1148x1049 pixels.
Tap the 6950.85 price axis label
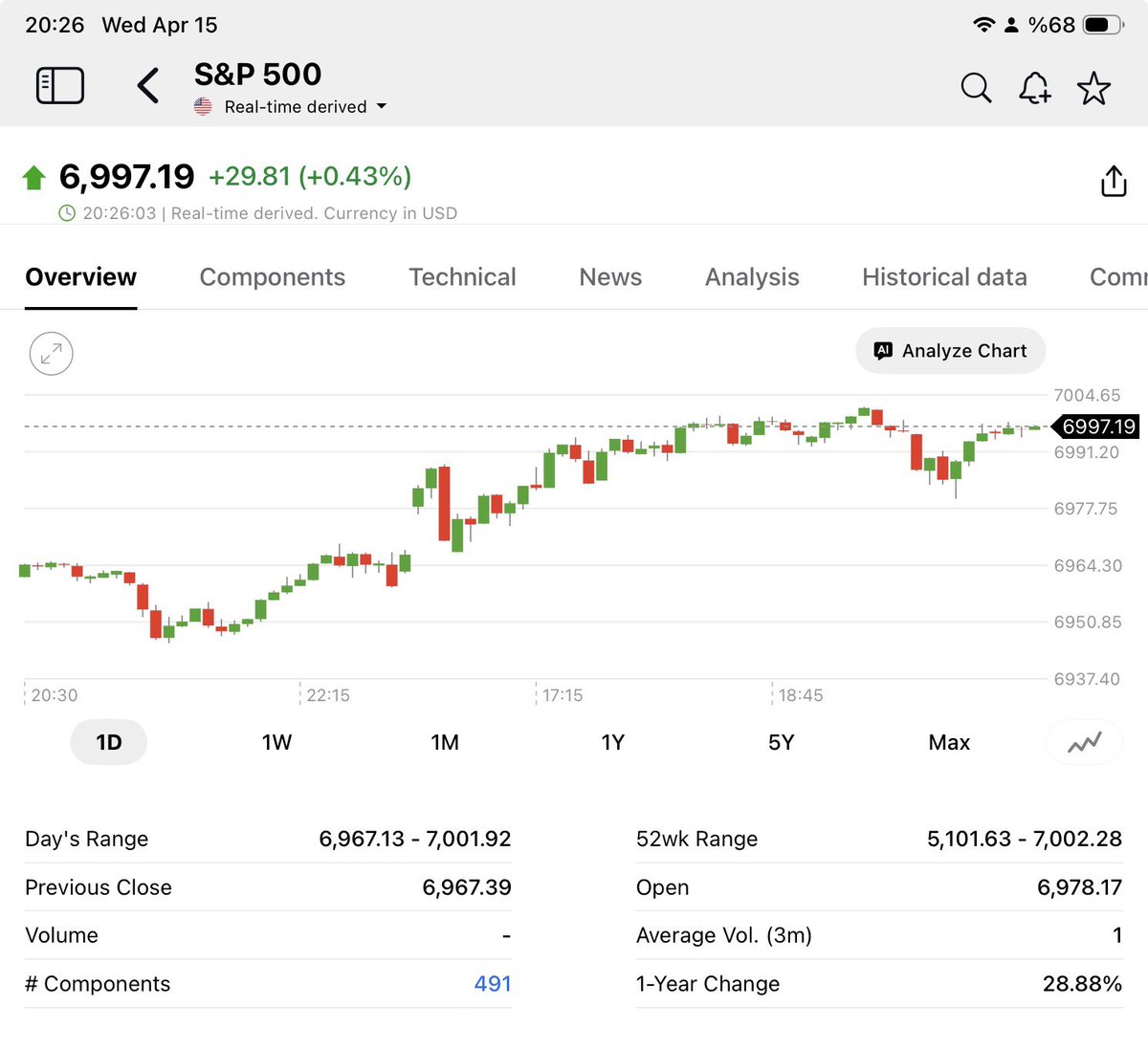[x=1088, y=622]
